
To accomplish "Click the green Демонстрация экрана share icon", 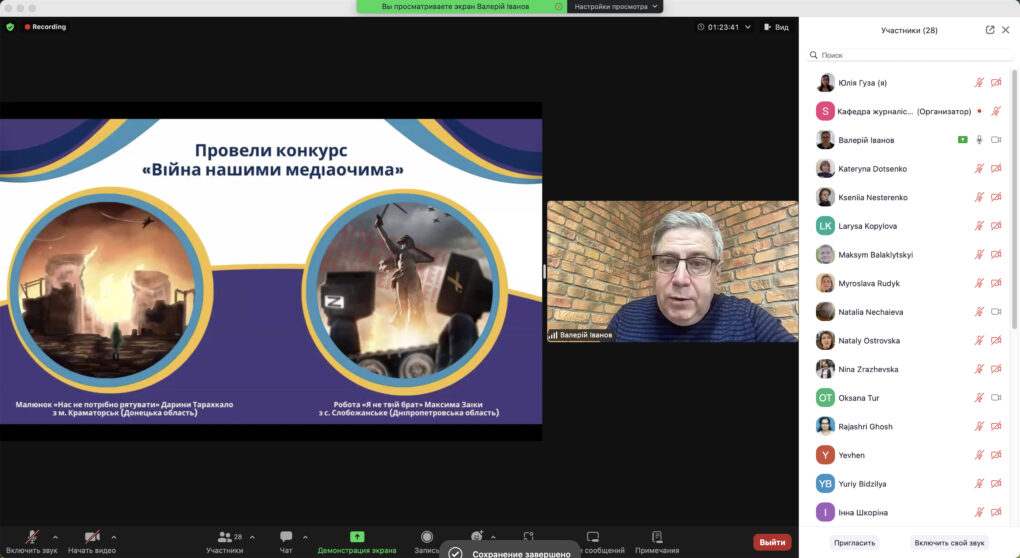I will point(357,537).
